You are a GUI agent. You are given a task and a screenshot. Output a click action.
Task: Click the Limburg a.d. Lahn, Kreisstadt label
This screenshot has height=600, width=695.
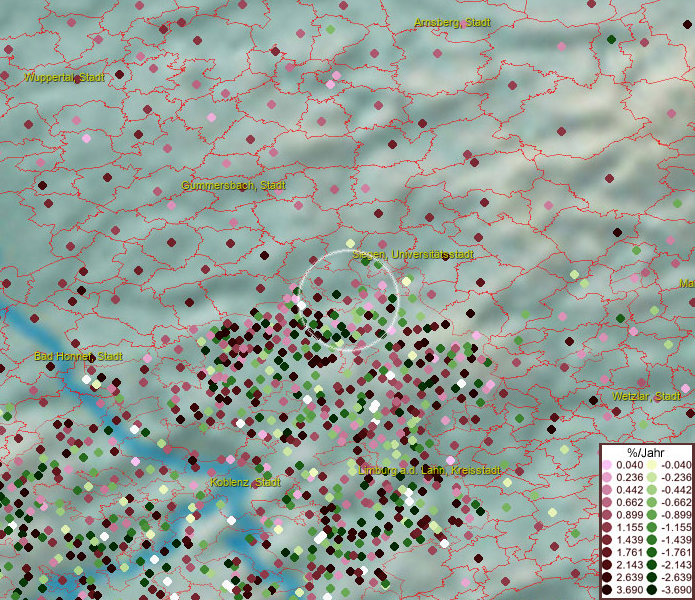point(429,470)
